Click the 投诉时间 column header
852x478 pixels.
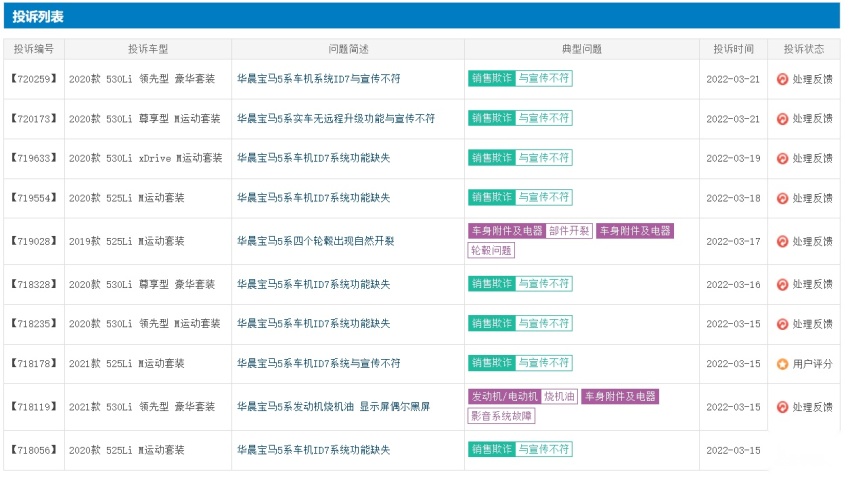point(733,49)
